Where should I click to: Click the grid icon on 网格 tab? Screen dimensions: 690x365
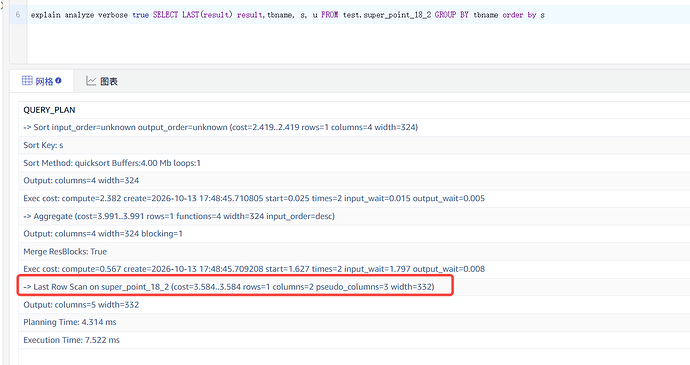click(27, 81)
